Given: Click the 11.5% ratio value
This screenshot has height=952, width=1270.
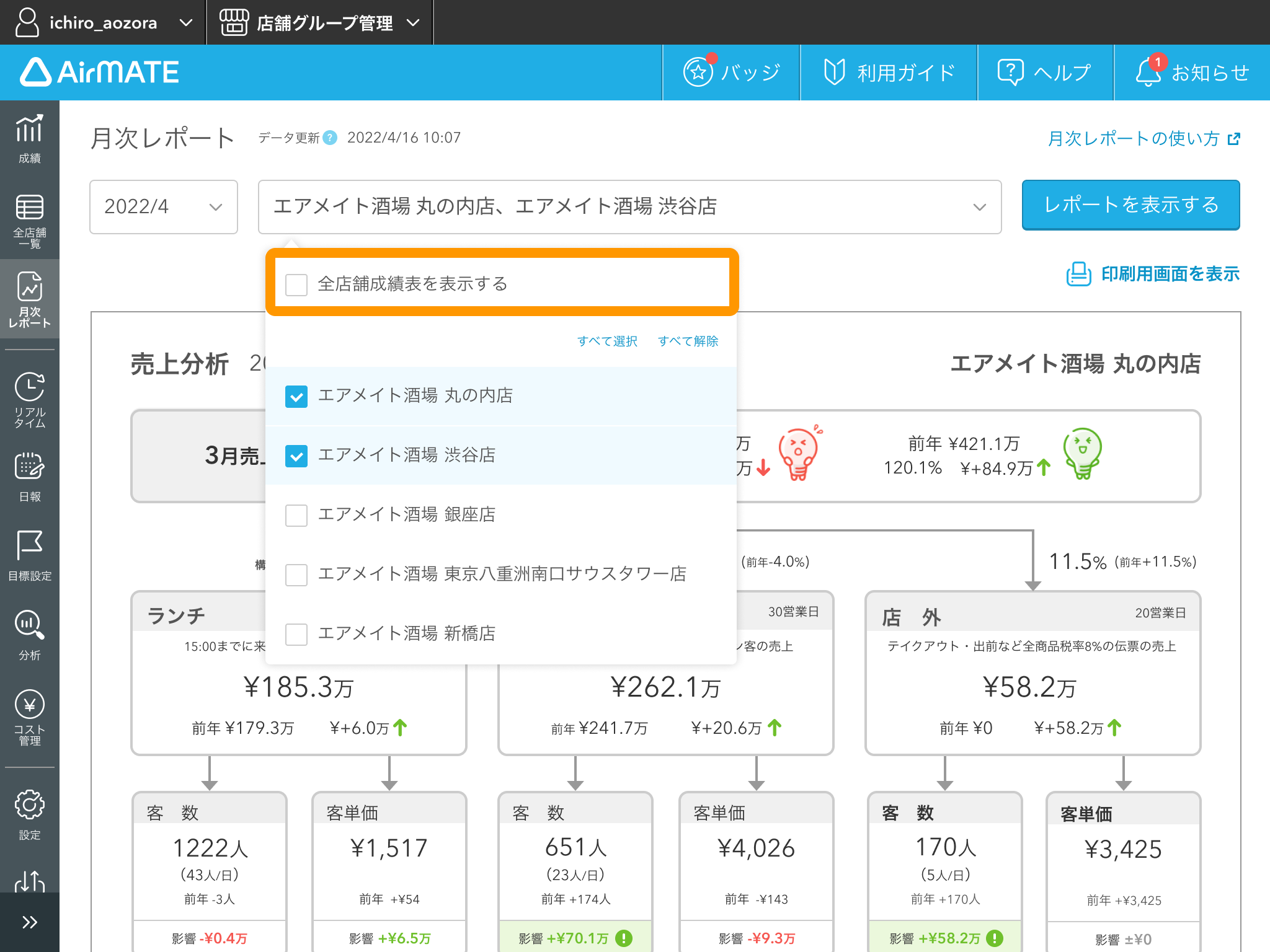Looking at the screenshot, I should pyautogui.click(x=1078, y=562).
